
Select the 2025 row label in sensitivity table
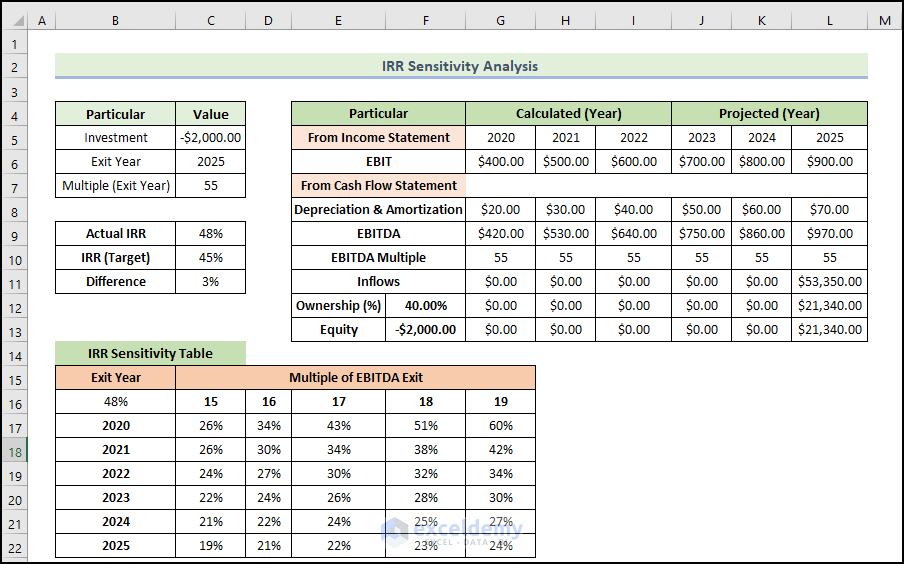[x=115, y=546]
